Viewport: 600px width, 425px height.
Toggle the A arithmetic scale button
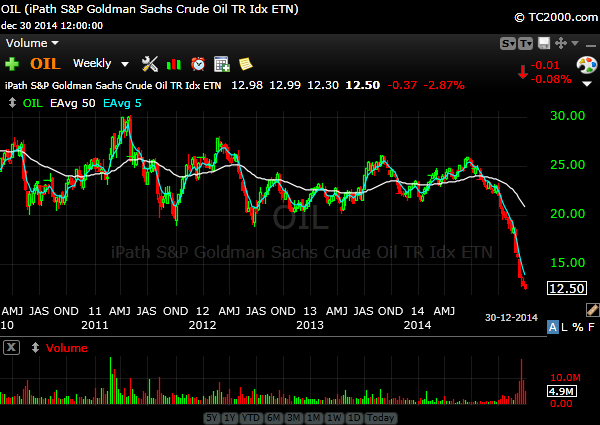point(553,327)
